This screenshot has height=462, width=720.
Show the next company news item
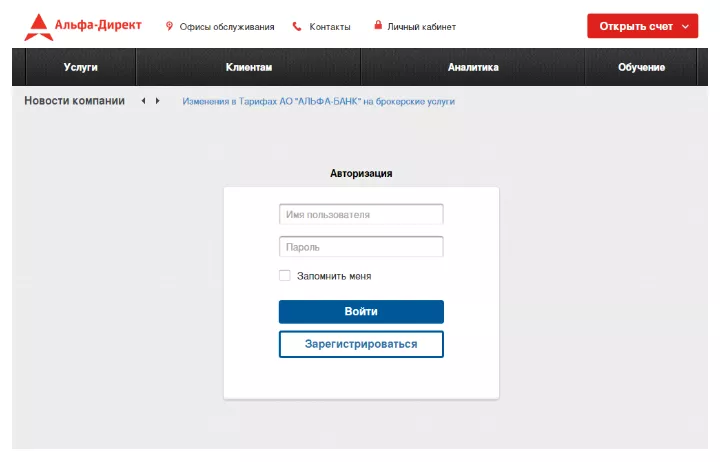click(157, 101)
